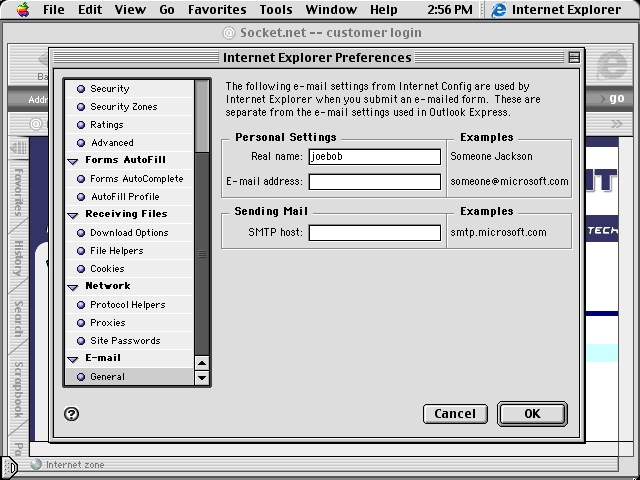The height and width of the screenshot is (480, 640).
Task: Open the Search tab in explorer bar
Action: [x=18, y=318]
